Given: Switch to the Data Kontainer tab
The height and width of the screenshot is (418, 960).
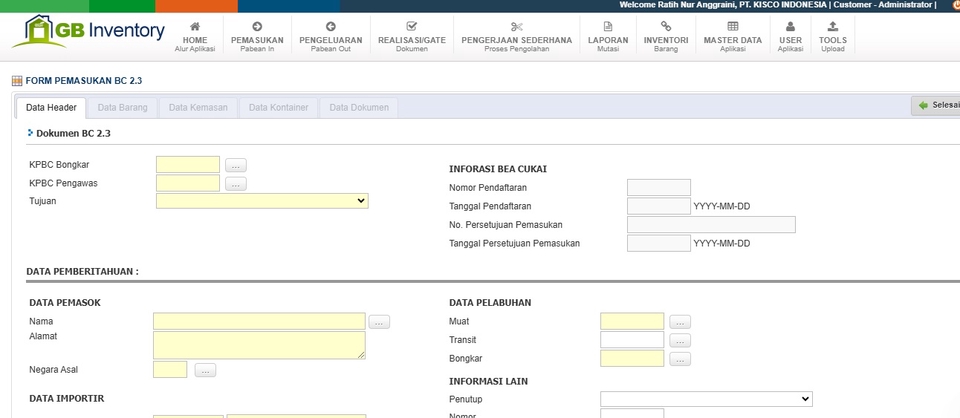Looking at the screenshot, I should point(279,108).
